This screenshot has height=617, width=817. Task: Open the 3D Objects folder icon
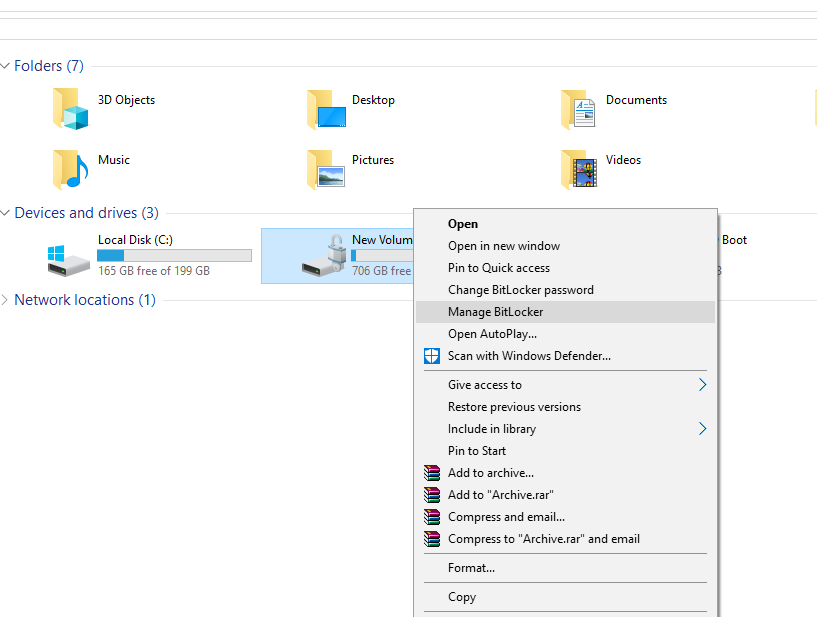(x=70, y=109)
